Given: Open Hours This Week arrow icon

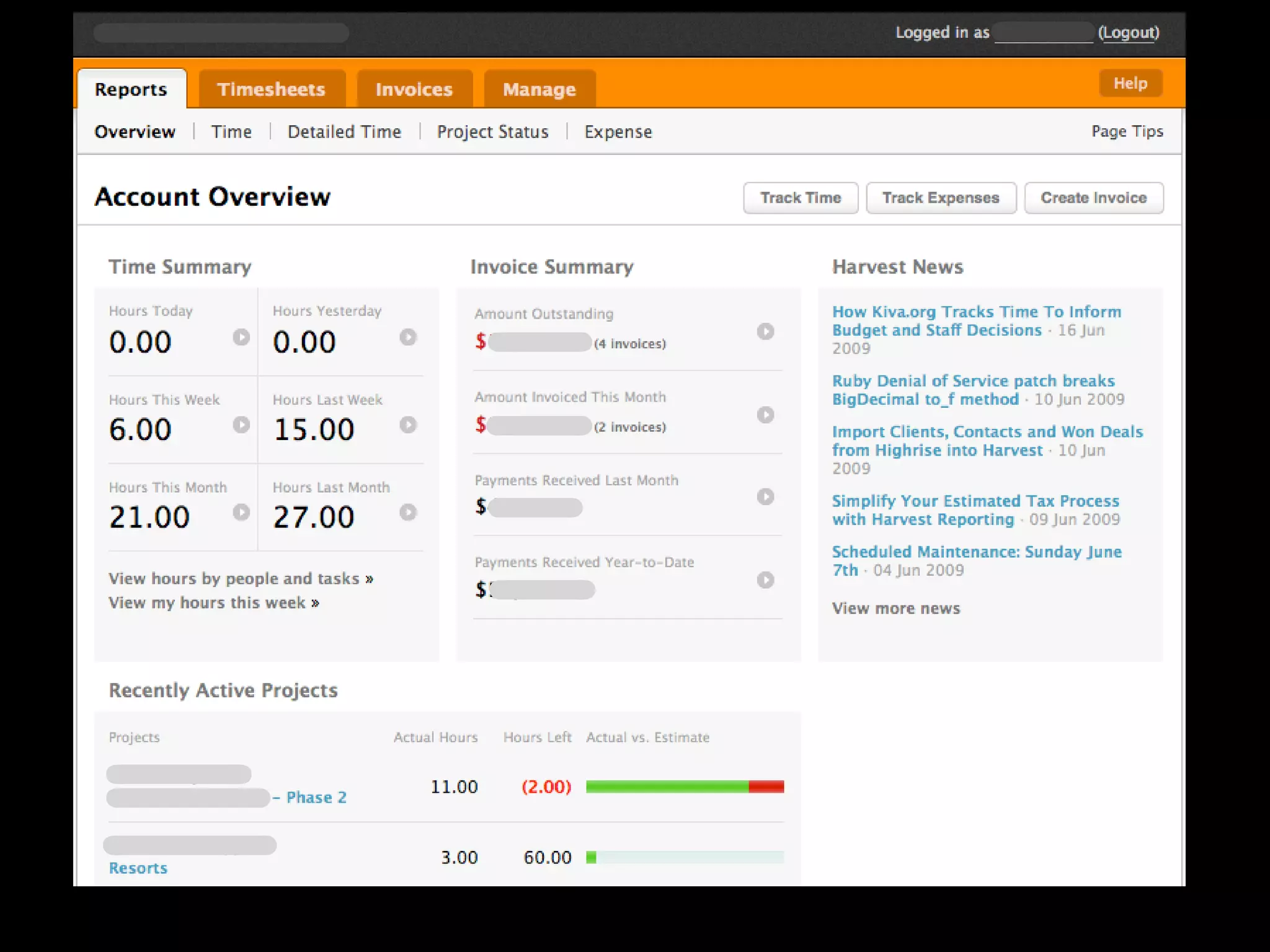Looking at the screenshot, I should (x=241, y=425).
